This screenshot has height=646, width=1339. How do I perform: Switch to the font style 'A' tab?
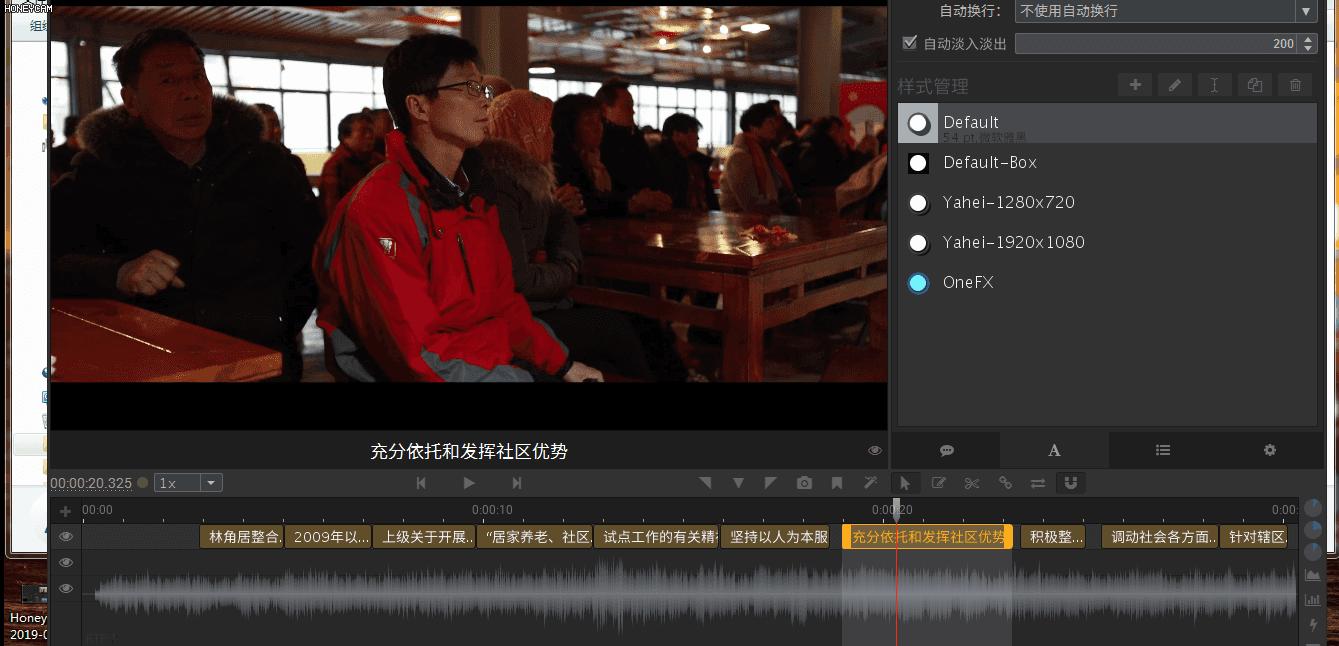click(x=1054, y=450)
